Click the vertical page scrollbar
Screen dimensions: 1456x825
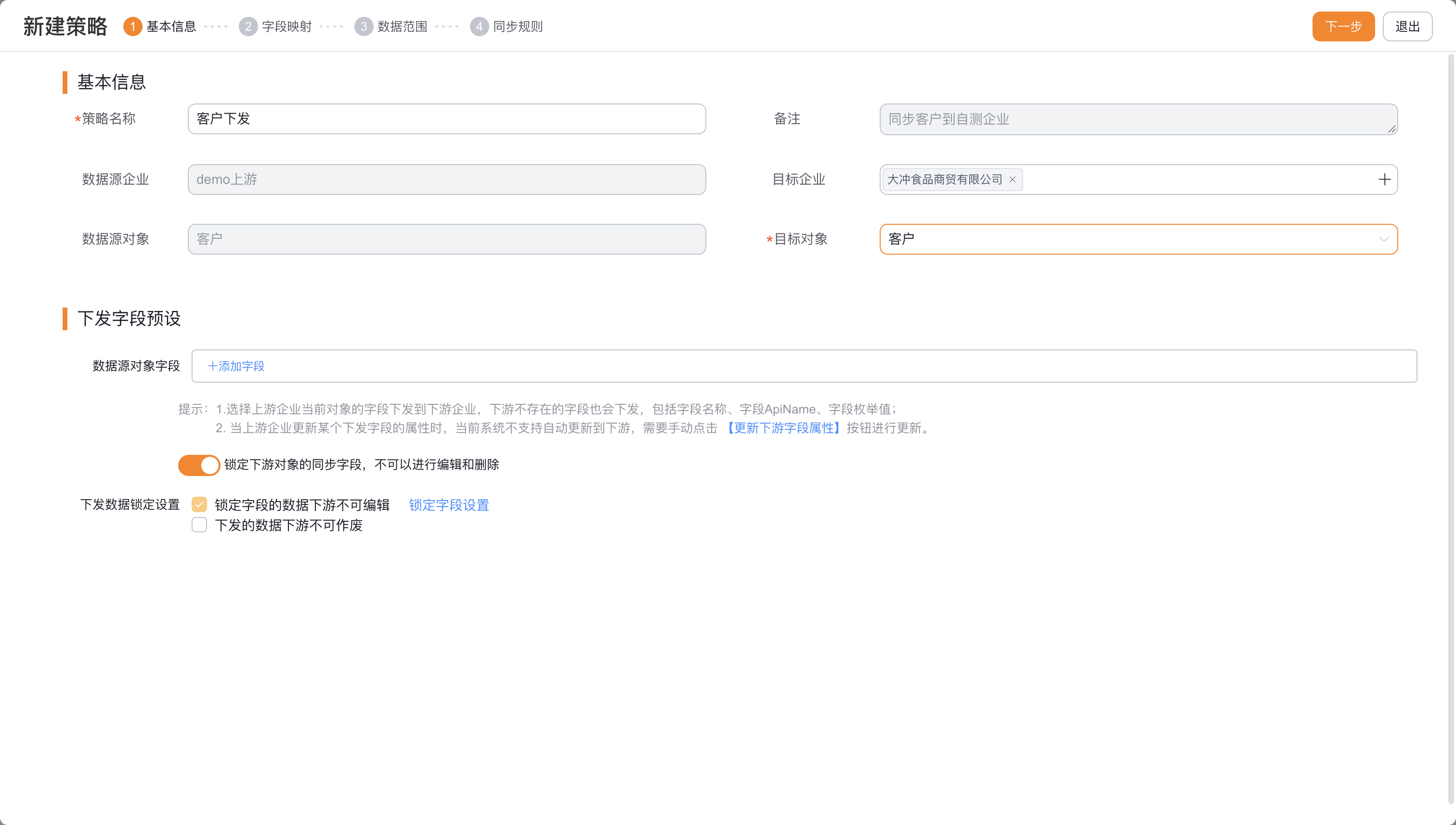[1451, 428]
